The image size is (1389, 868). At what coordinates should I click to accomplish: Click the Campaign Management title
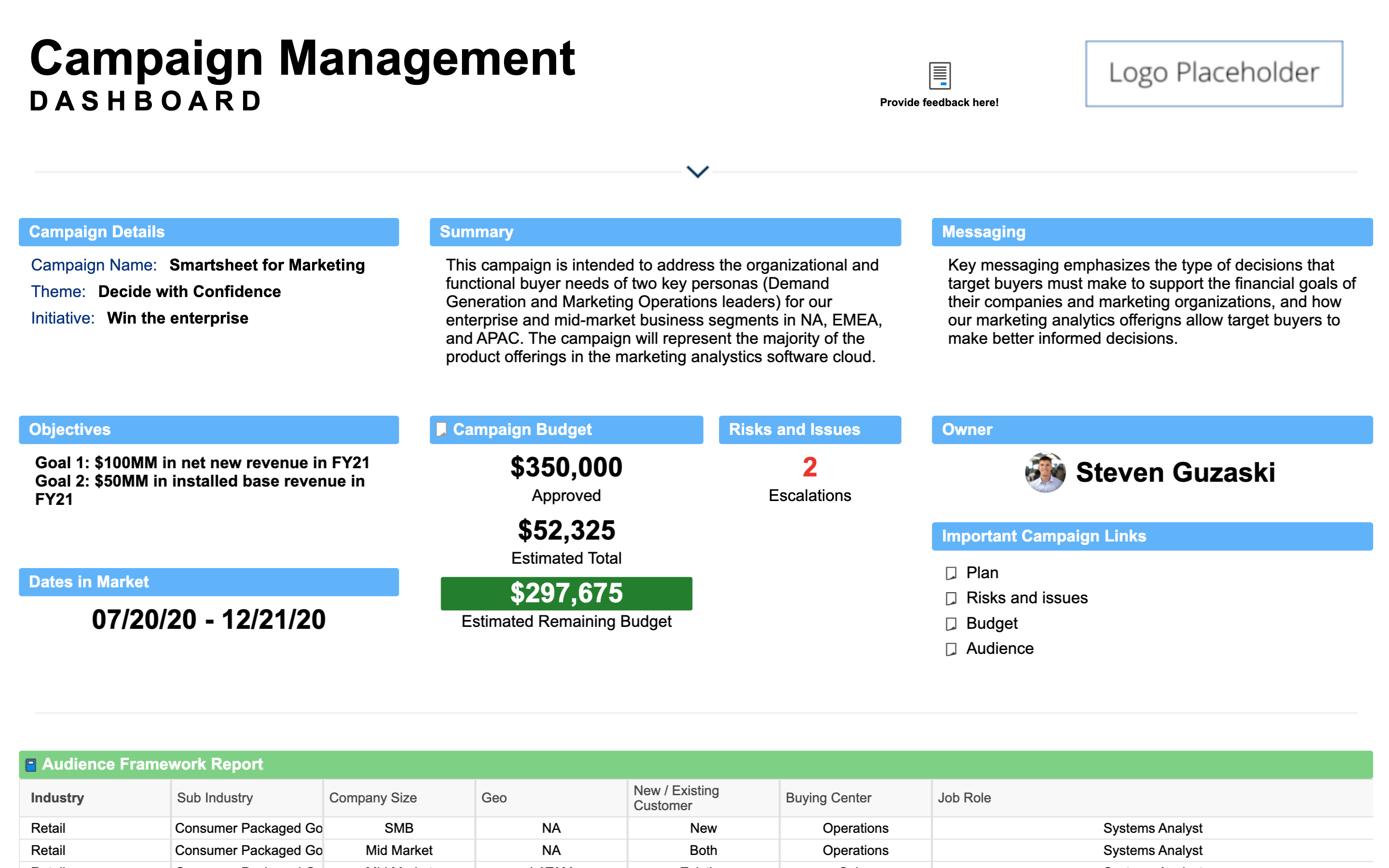[x=302, y=58]
